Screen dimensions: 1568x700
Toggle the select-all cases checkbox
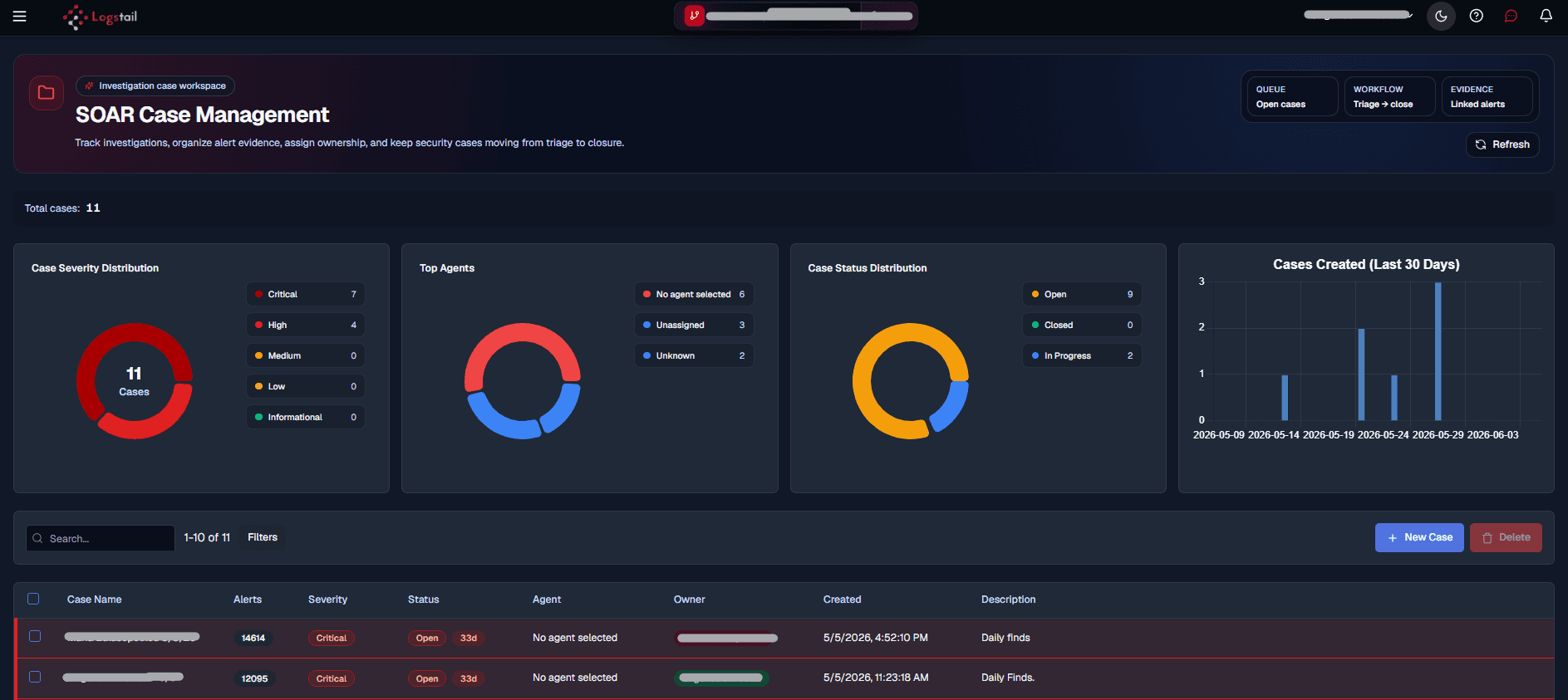point(33,599)
